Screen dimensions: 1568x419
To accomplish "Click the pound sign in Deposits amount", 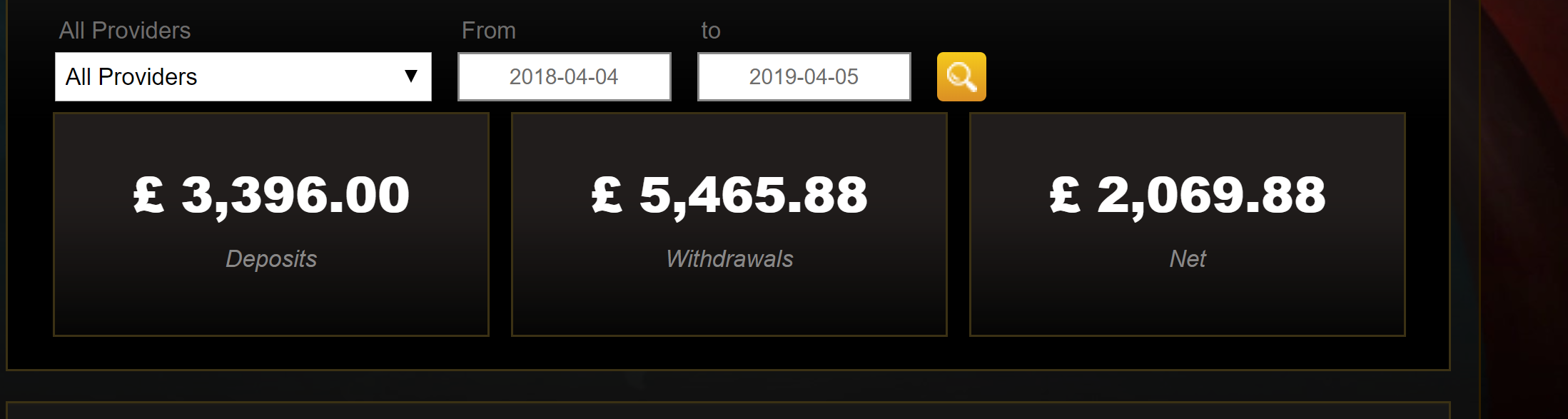I will (149, 194).
